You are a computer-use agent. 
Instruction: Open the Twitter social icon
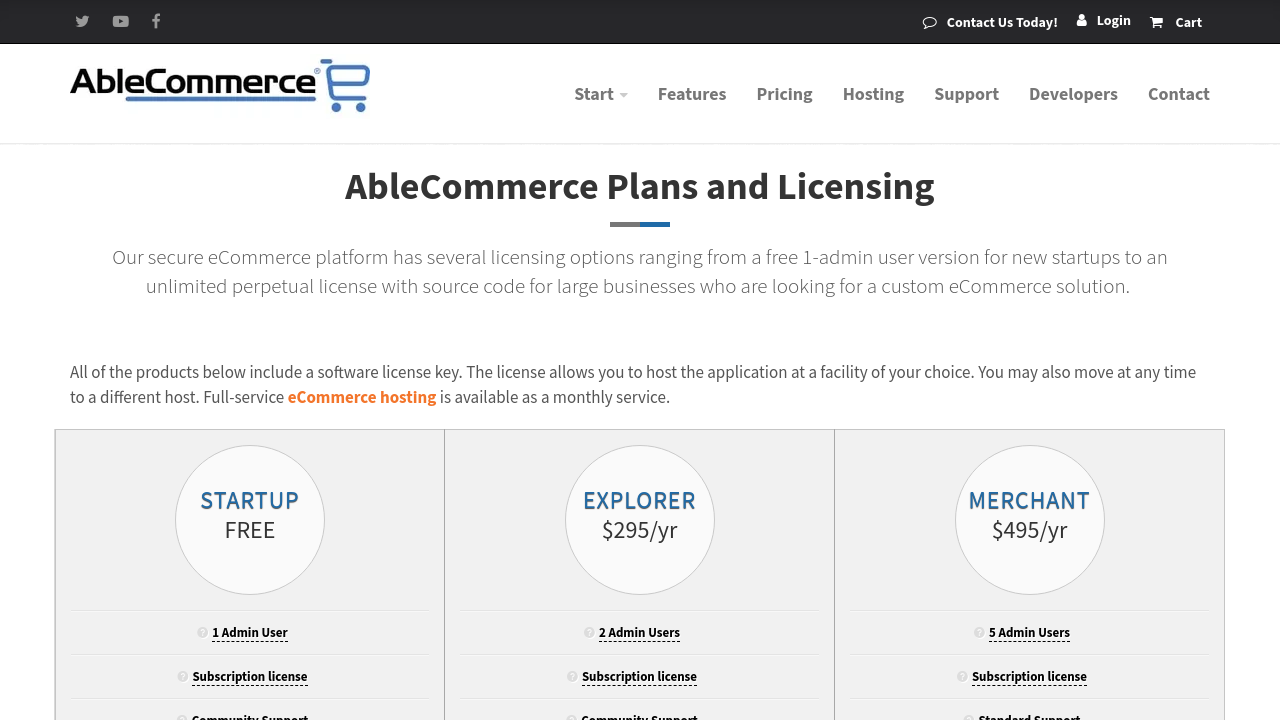(82, 21)
